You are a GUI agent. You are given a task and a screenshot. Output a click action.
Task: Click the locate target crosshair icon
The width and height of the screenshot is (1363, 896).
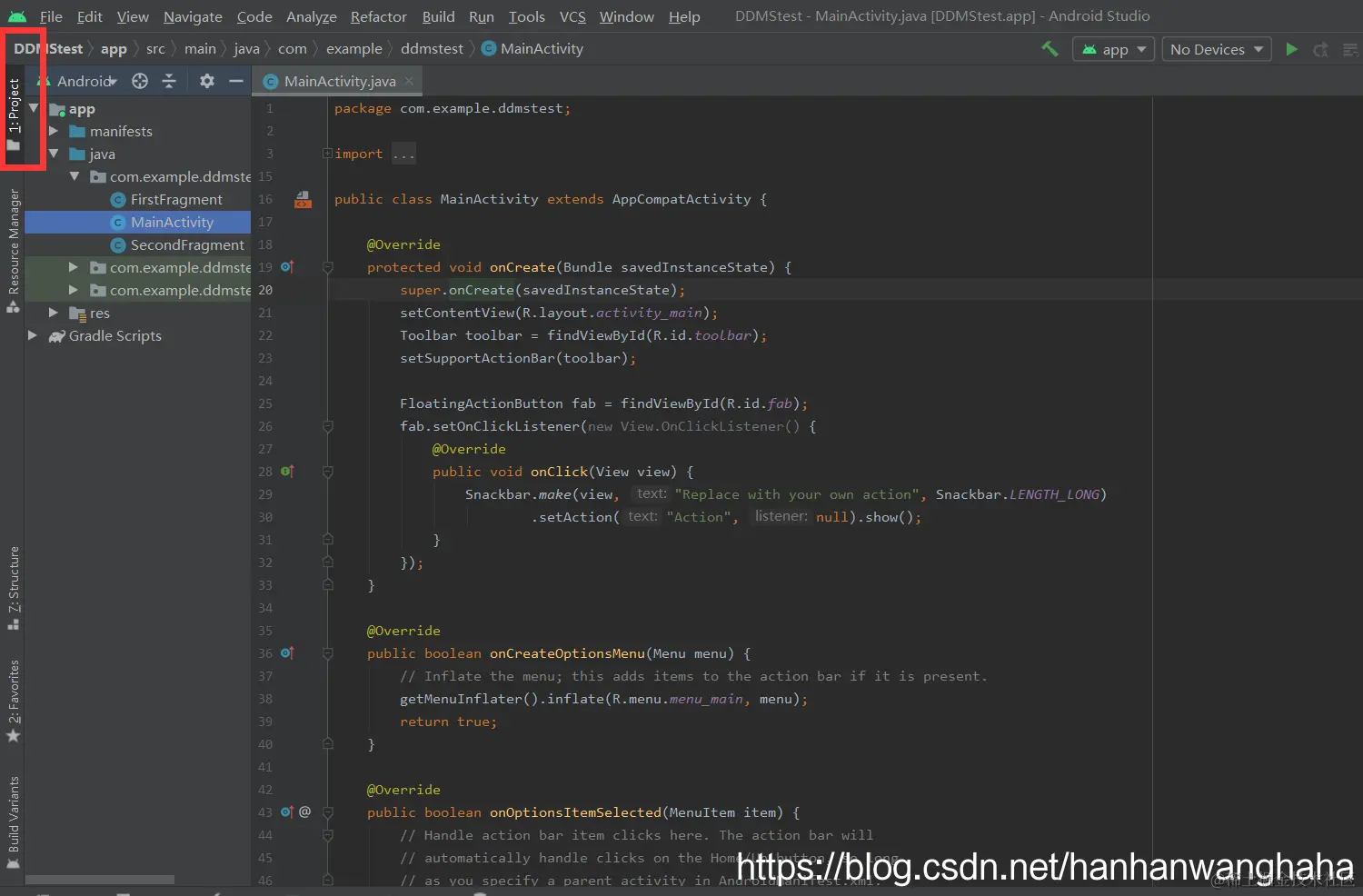[x=140, y=81]
